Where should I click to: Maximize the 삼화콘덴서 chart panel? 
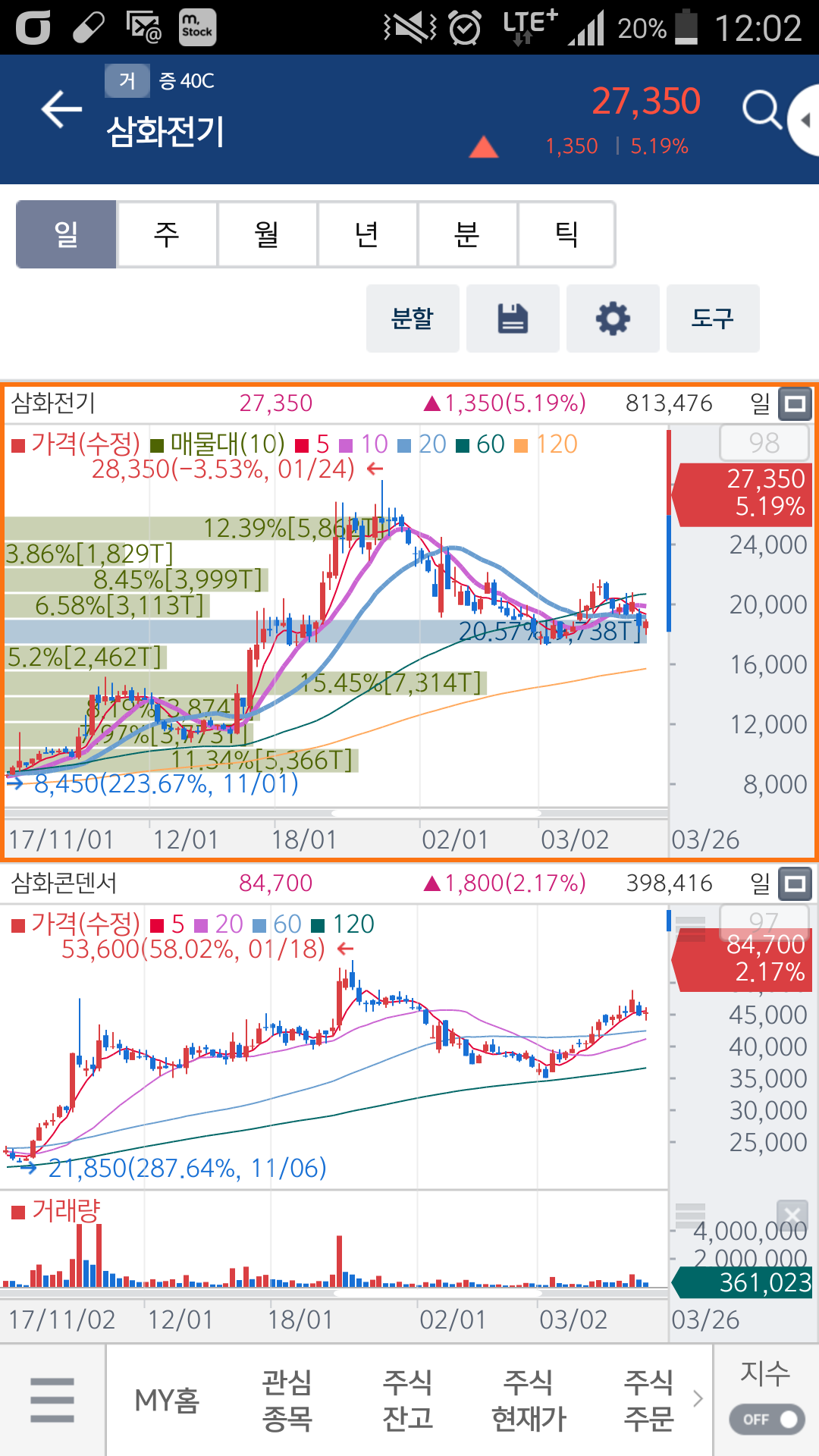point(795,883)
